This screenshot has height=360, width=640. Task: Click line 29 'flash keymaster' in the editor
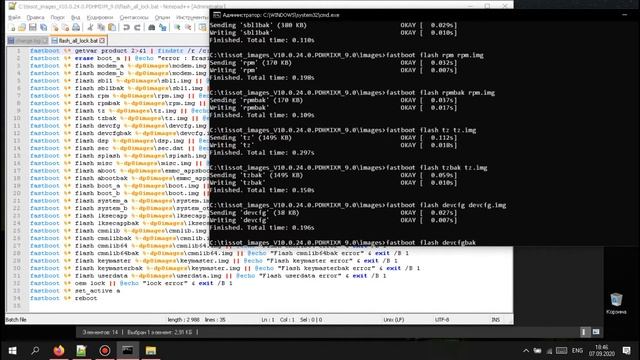click(x=213, y=261)
